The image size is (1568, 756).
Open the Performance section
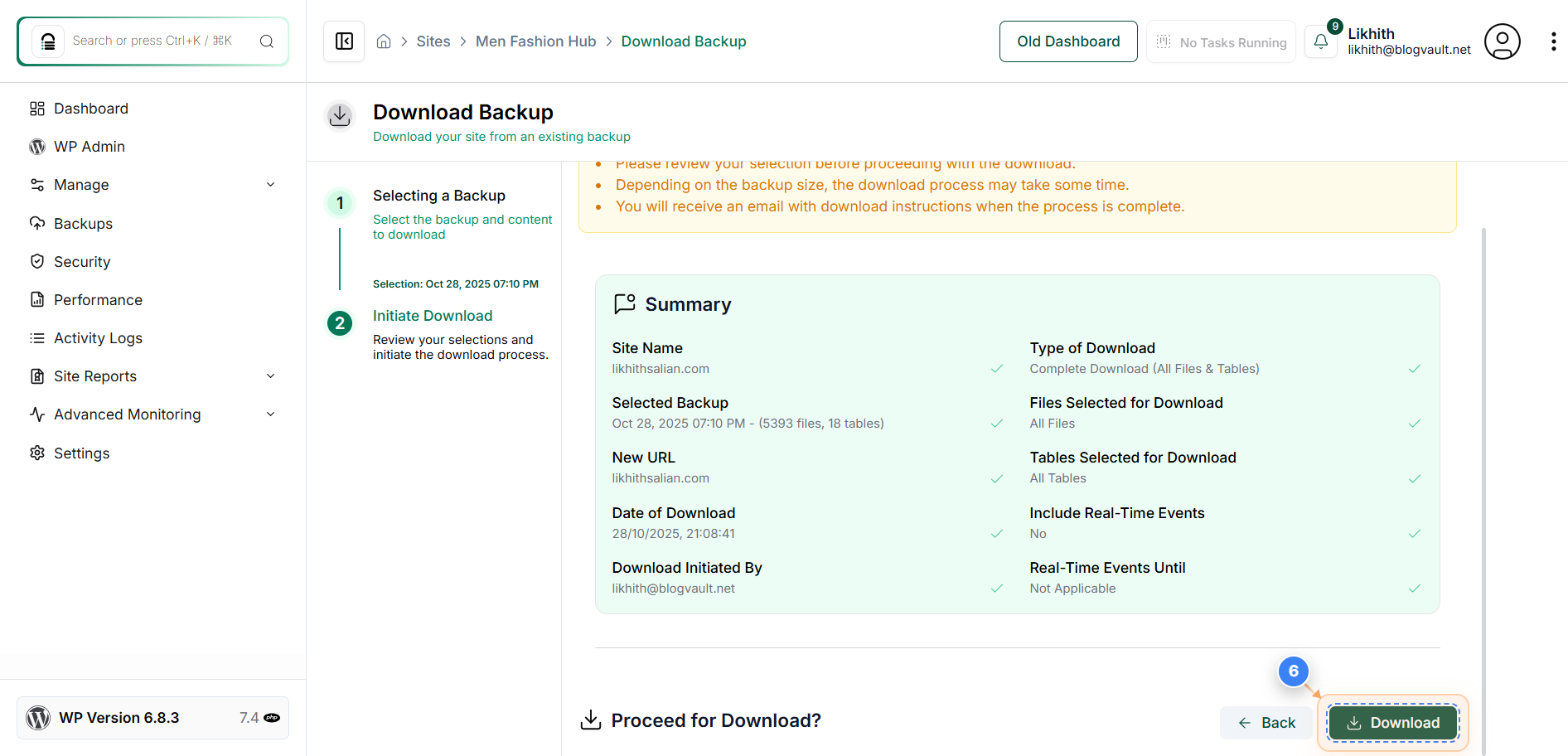98,299
